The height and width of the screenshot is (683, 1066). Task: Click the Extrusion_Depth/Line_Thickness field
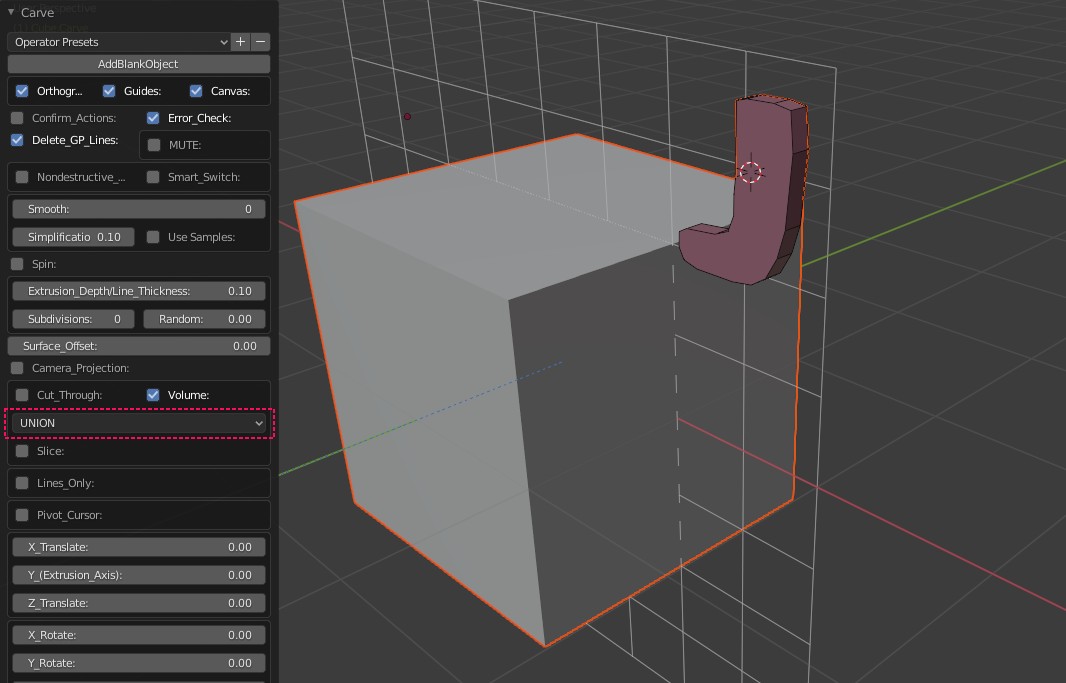139,291
